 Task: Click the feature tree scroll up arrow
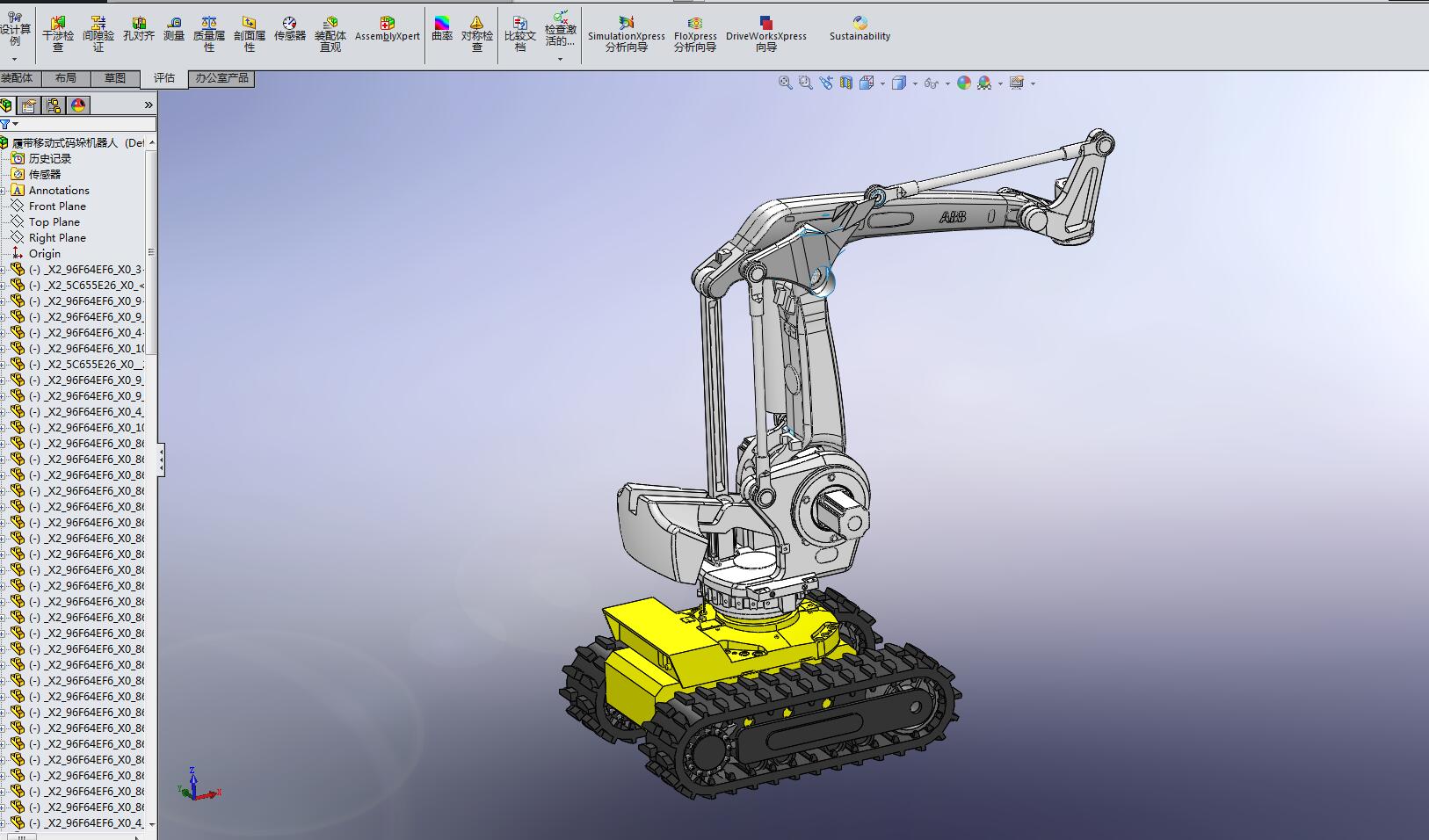click(x=151, y=142)
